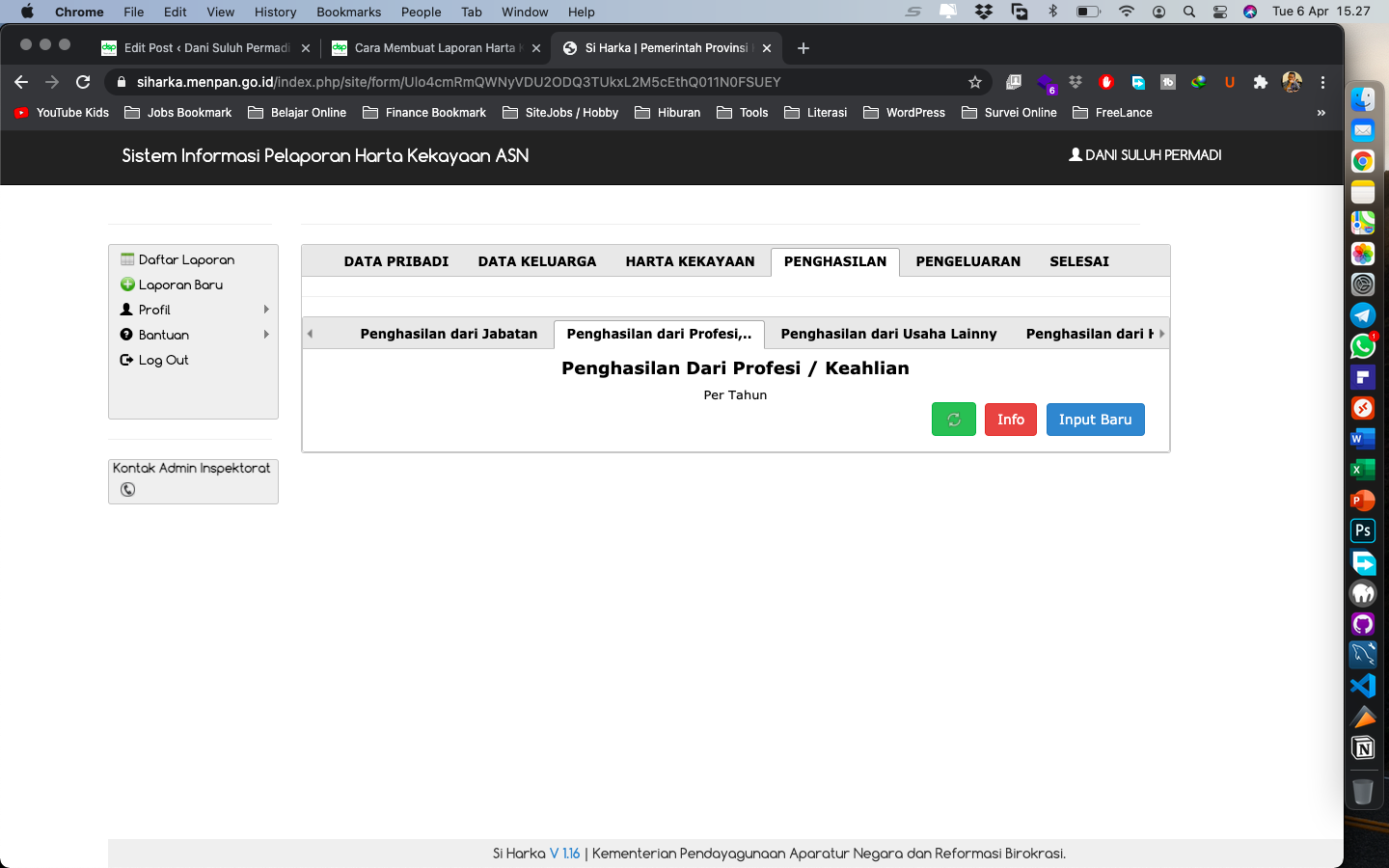The height and width of the screenshot is (868, 1389).
Task: Open the Chrome extensions puzzle icon
Action: 1260,82
